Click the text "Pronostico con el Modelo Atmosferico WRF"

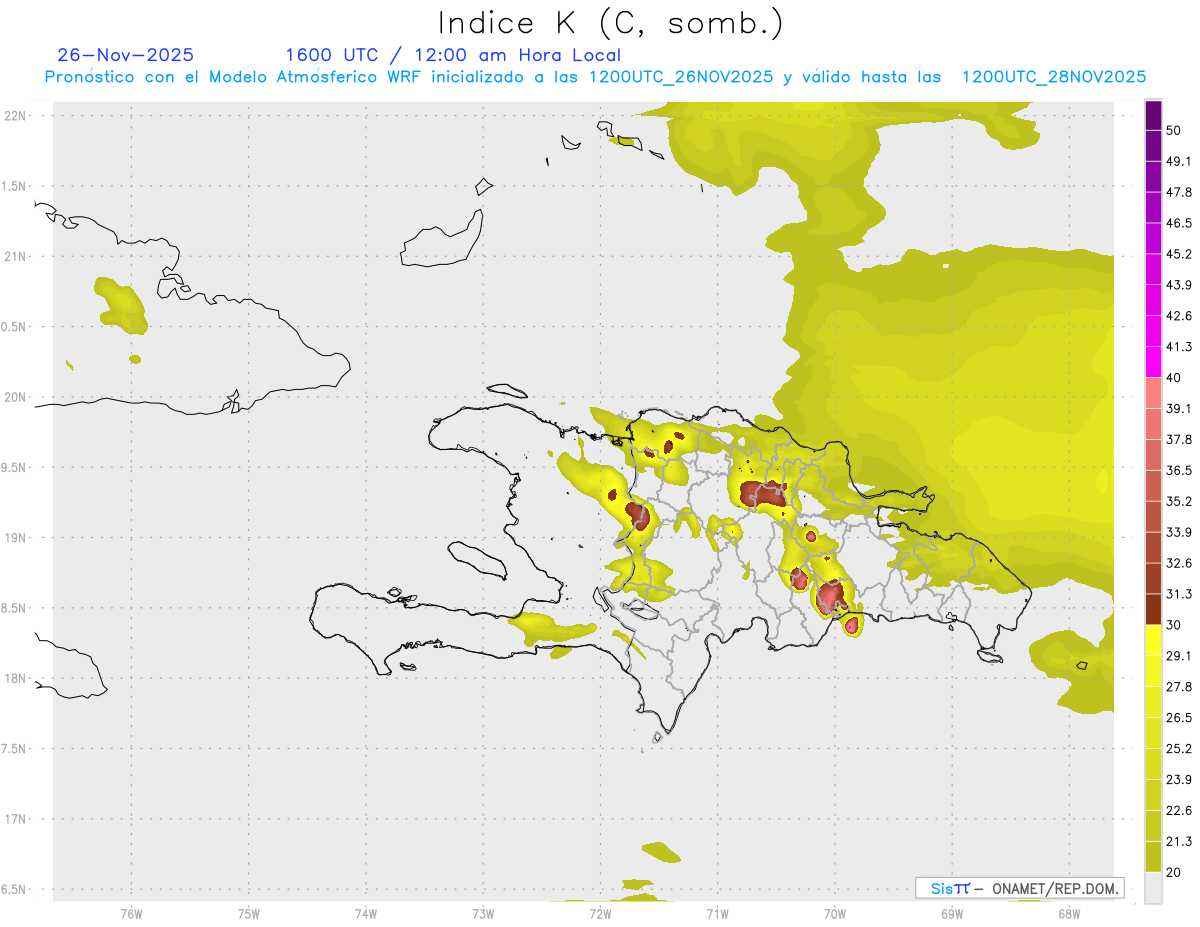click(x=235, y=77)
